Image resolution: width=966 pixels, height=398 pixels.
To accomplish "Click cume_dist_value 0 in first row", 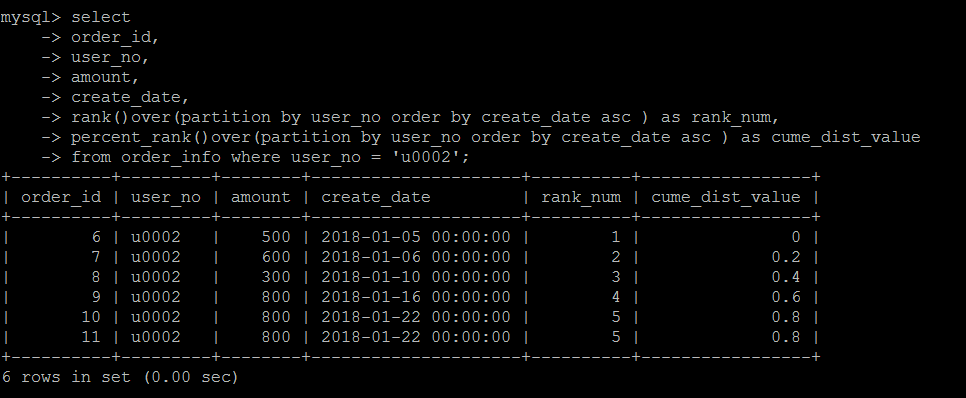I will click(796, 237).
